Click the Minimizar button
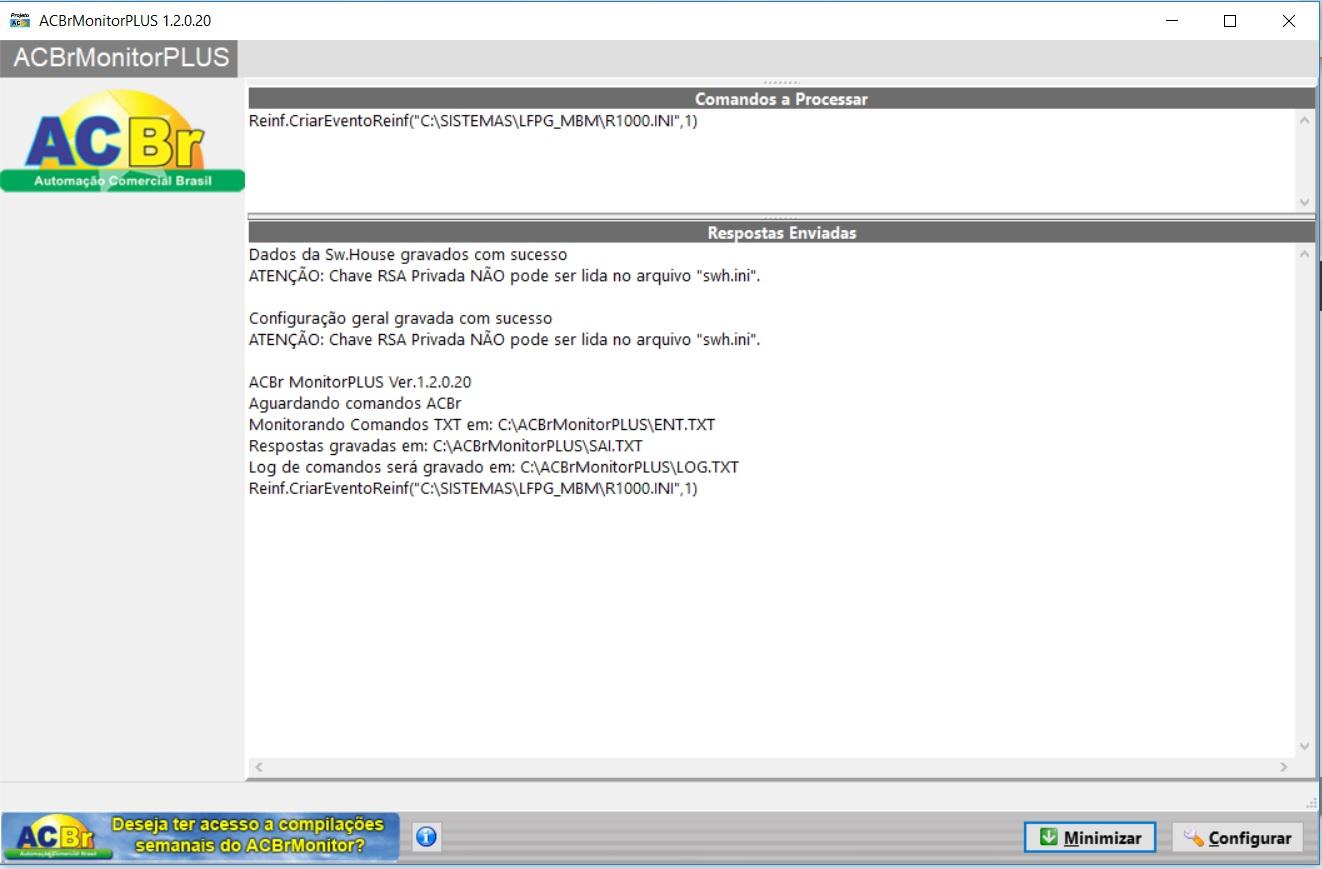This screenshot has width=1322, height=869. (1090, 838)
